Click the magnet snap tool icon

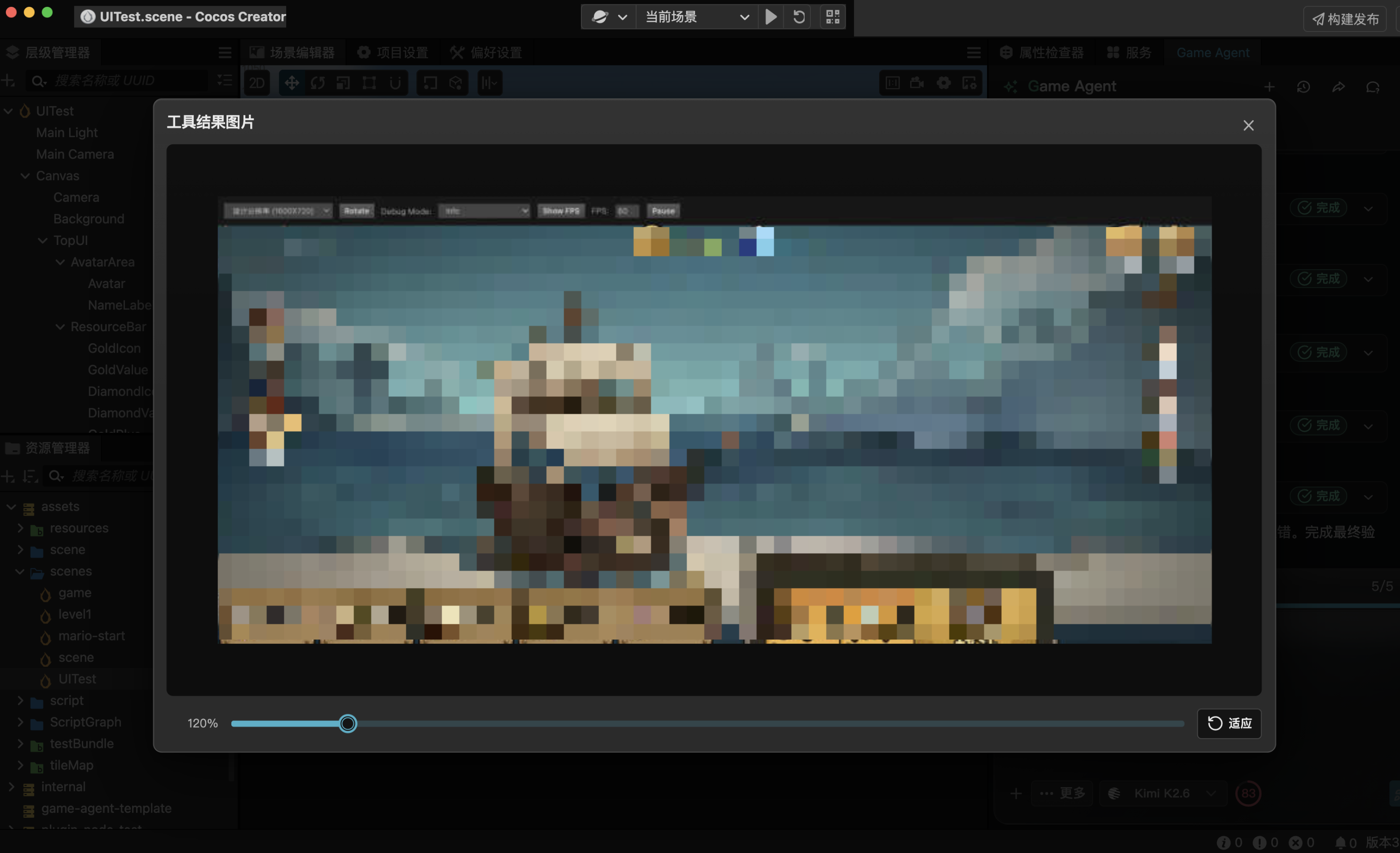click(396, 83)
